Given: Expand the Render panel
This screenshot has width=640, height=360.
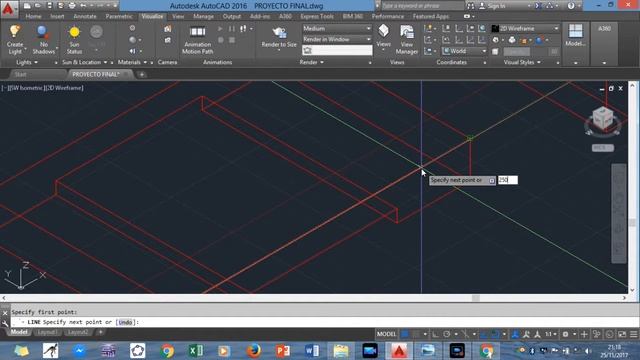Looking at the screenshot, I should (312, 62).
